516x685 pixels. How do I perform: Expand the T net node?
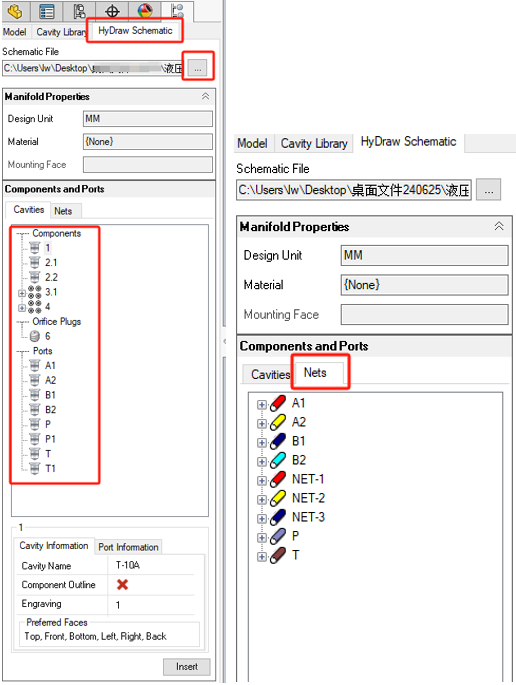click(262, 557)
